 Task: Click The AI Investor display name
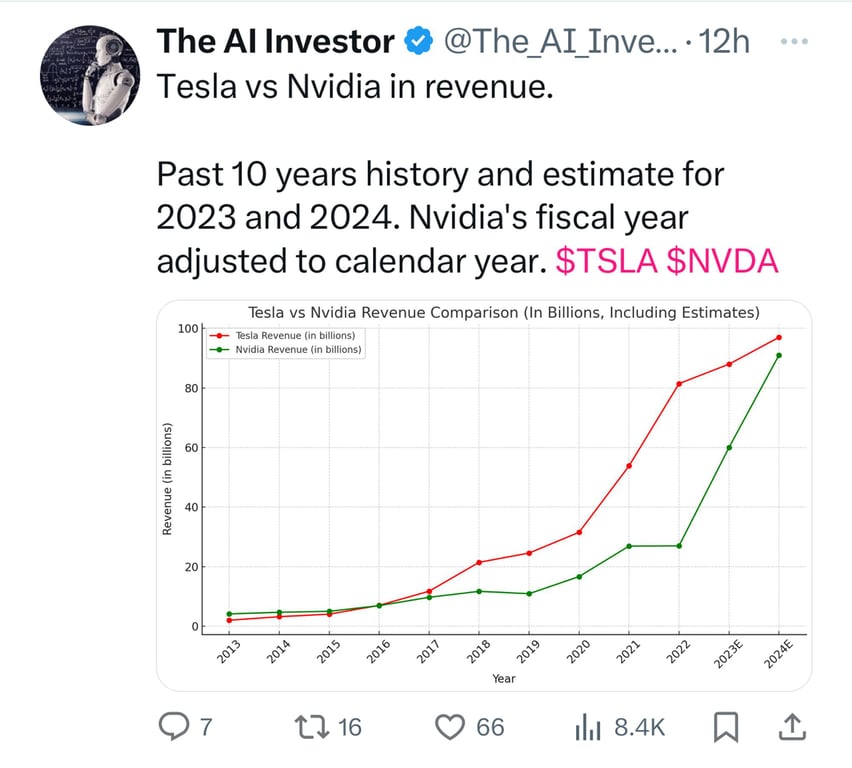pyautogui.click(x=275, y=42)
